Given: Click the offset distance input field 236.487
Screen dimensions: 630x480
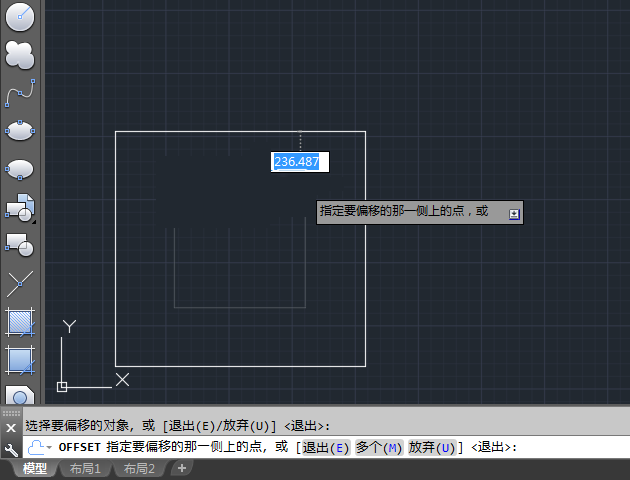Looking at the screenshot, I should pyautogui.click(x=300, y=162).
